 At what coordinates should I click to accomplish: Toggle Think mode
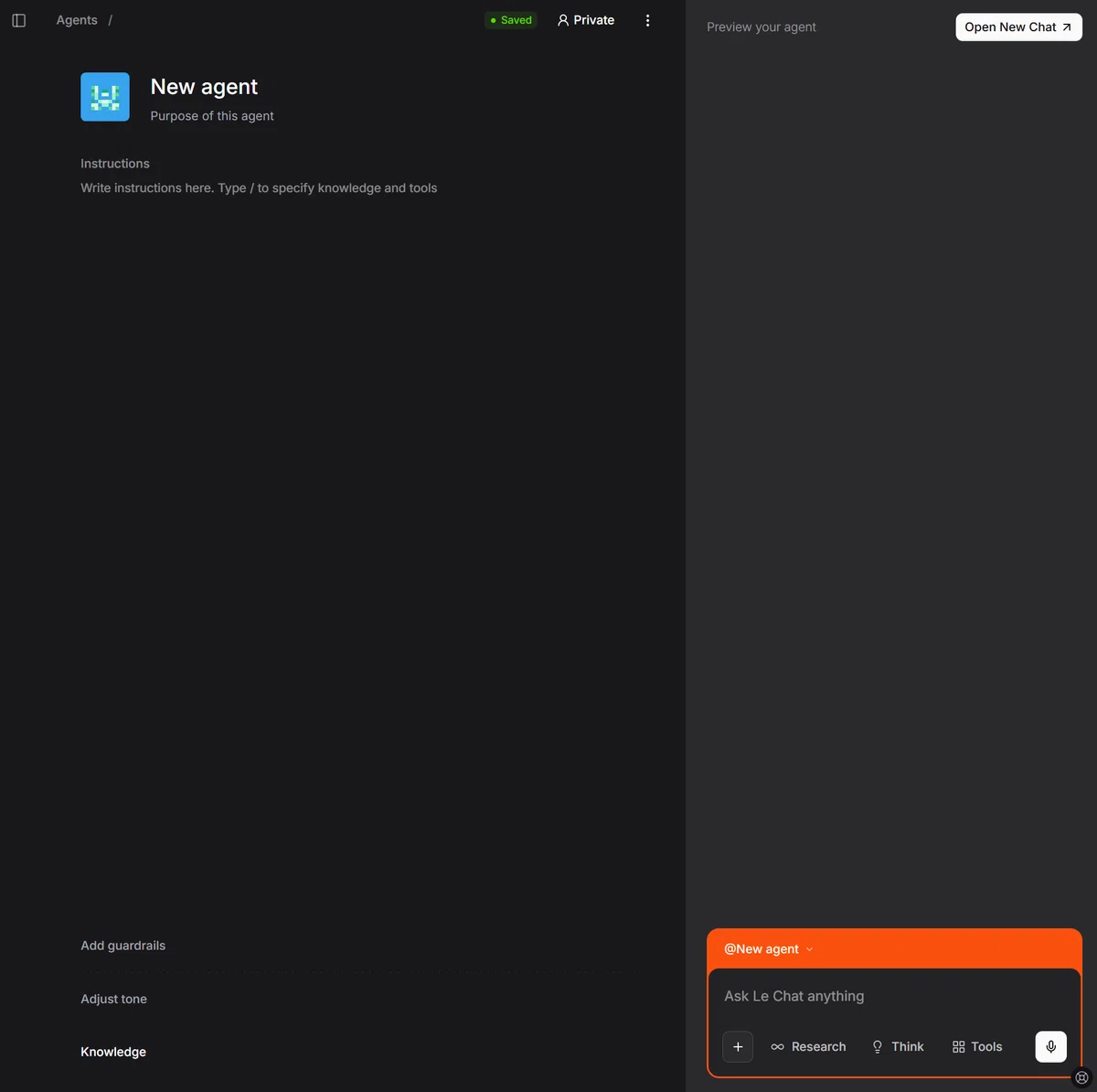coord(898,1047)
